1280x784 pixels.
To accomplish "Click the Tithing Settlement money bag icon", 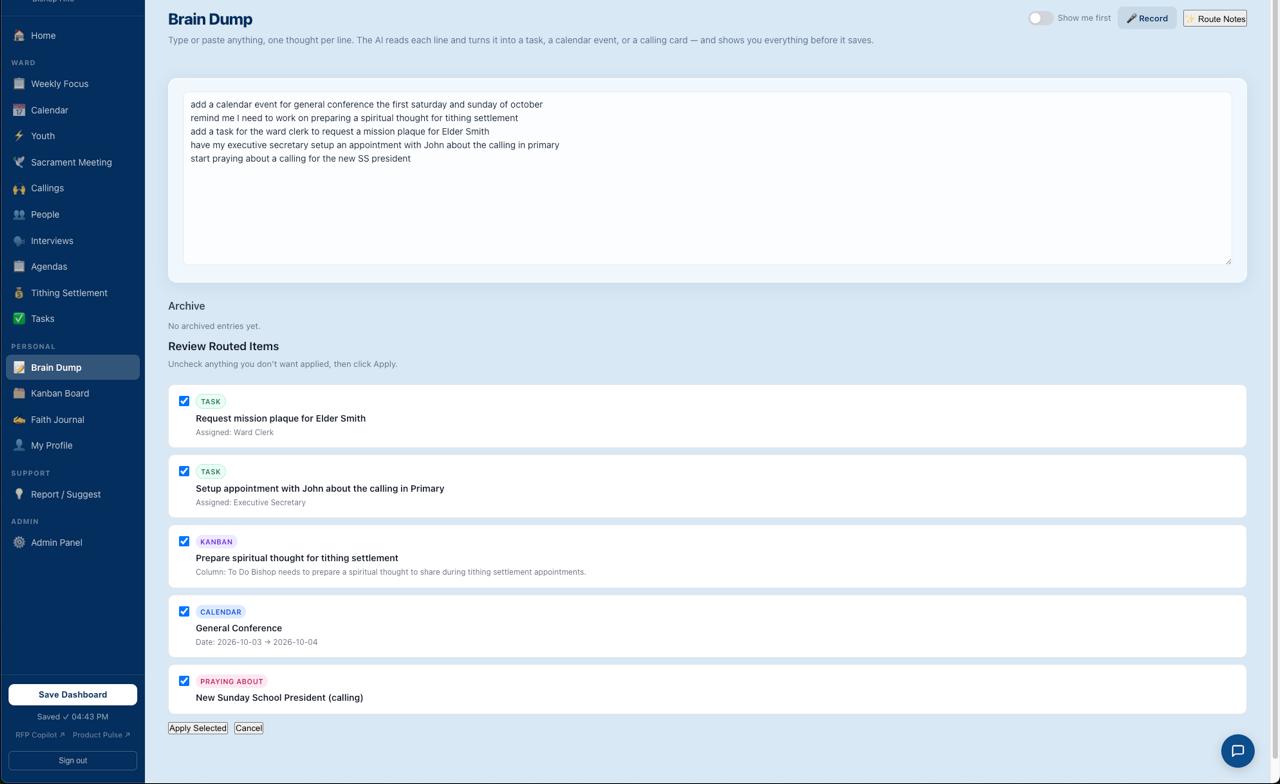I will (x=19, y=293).
